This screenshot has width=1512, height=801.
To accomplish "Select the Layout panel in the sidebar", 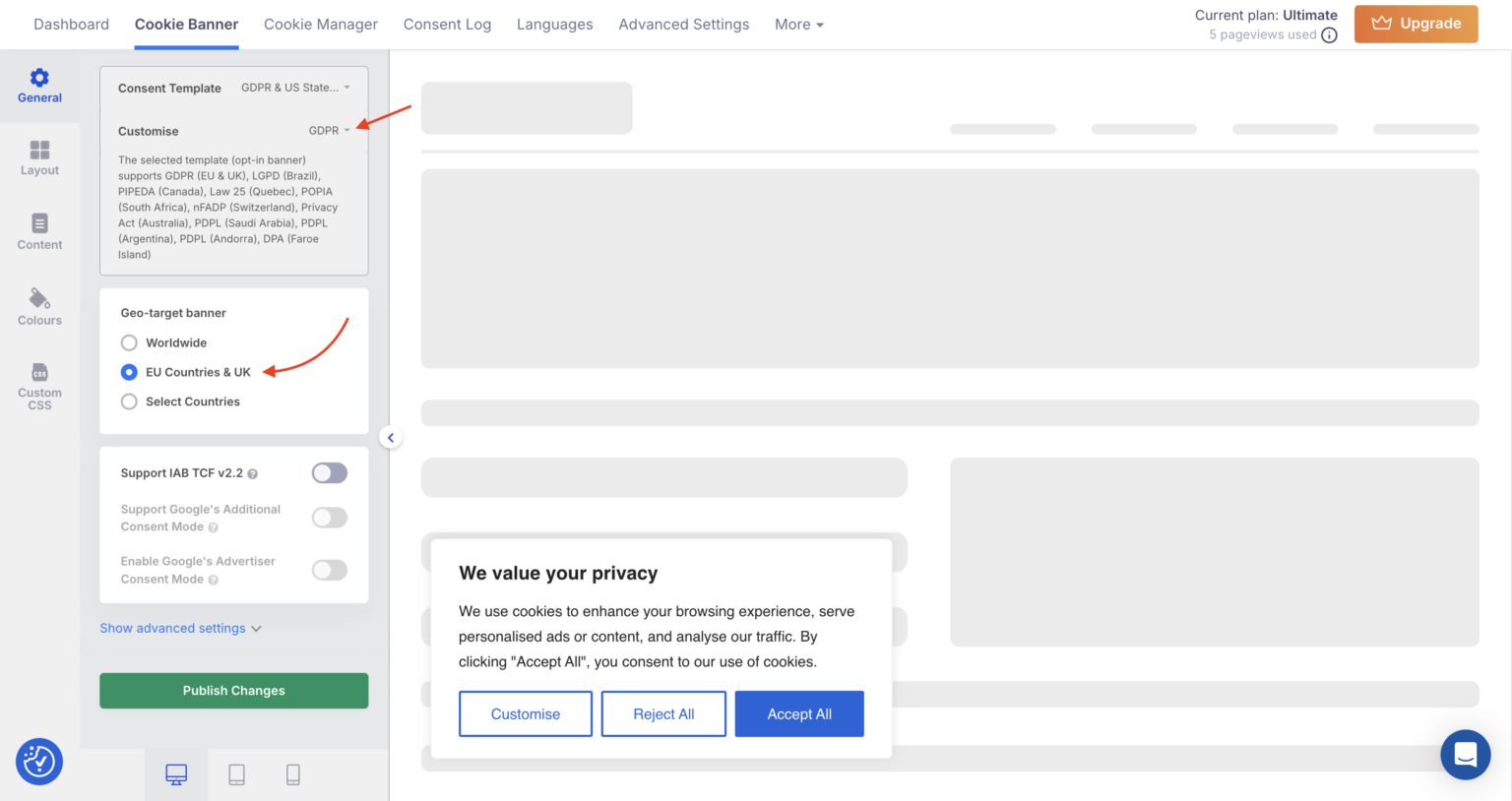I will [39, 159].
